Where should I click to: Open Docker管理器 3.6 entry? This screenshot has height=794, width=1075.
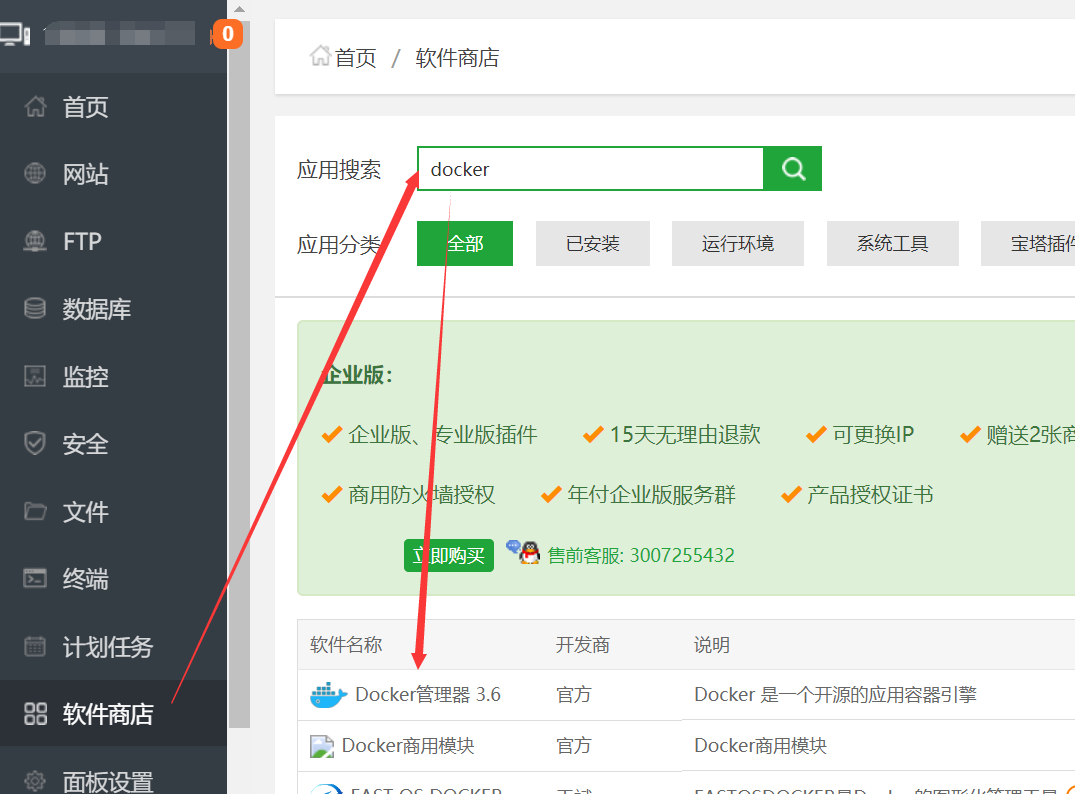(x=428, y=695)
